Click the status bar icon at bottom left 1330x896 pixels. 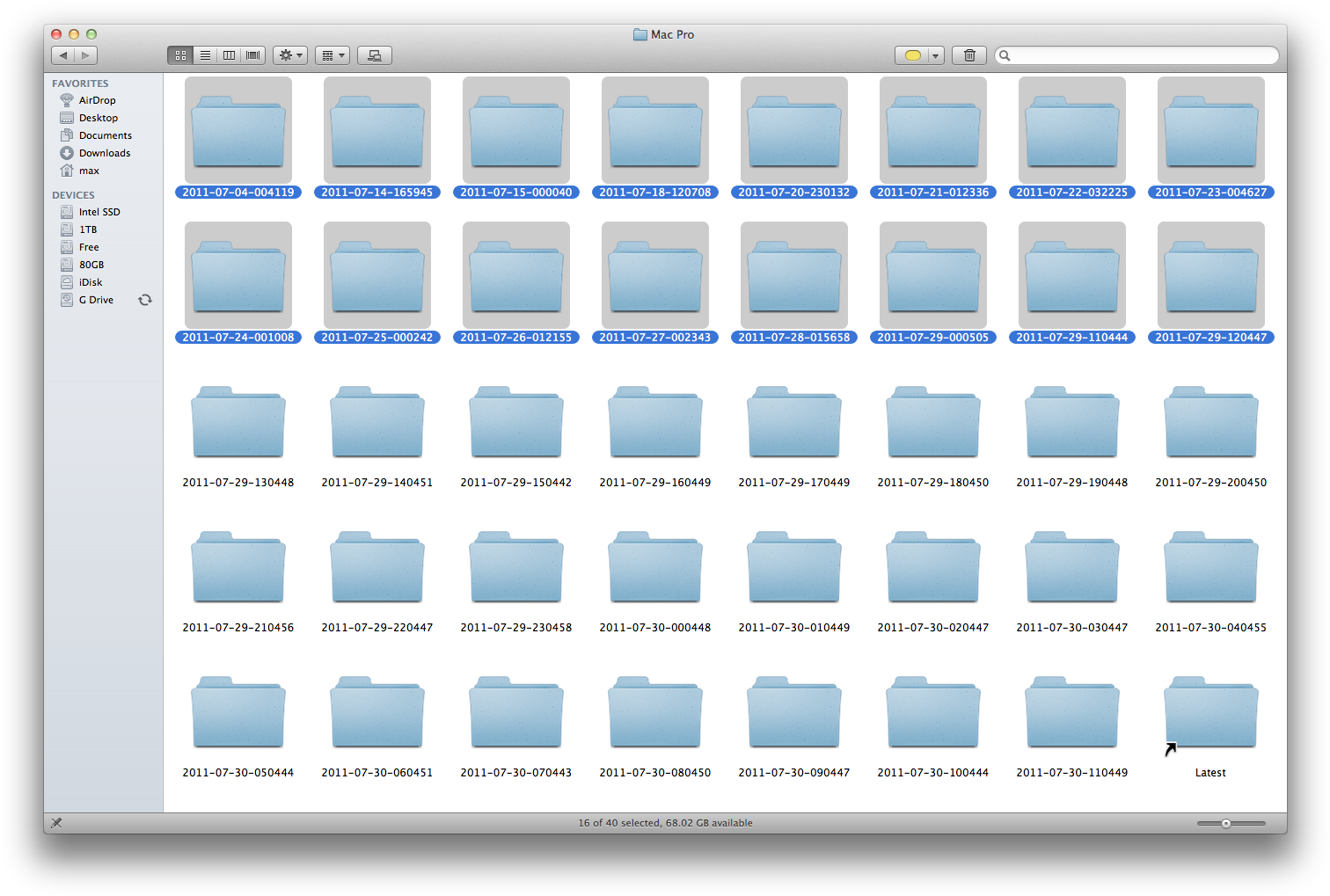56,823
